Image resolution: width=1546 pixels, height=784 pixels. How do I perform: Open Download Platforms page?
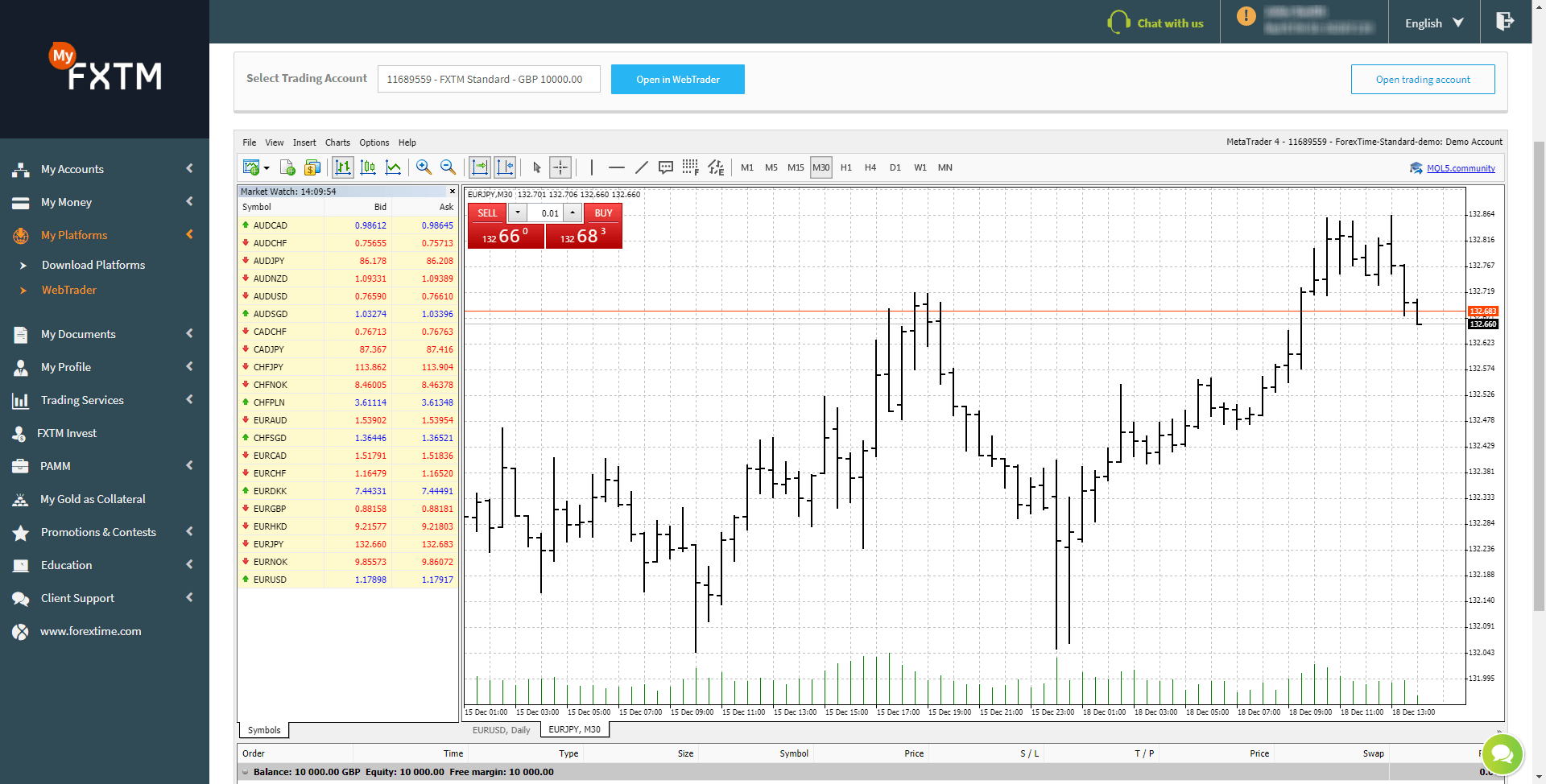[93, 265]
